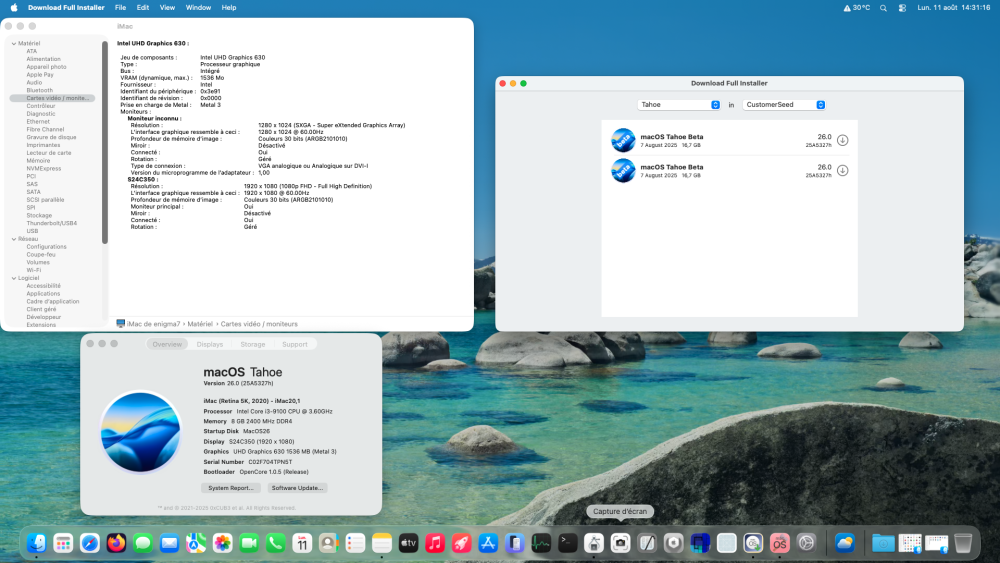The width and height of the screenshot is (1000, 563).
Task: Collapse the Matériel section in the sidebar
Action: tap(14, 43)
